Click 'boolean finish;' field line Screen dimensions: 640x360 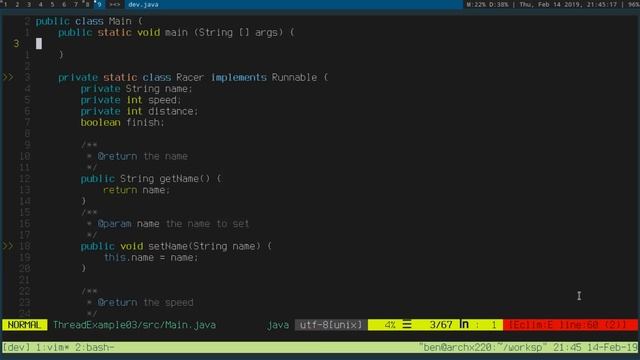(x=122, y=122)
